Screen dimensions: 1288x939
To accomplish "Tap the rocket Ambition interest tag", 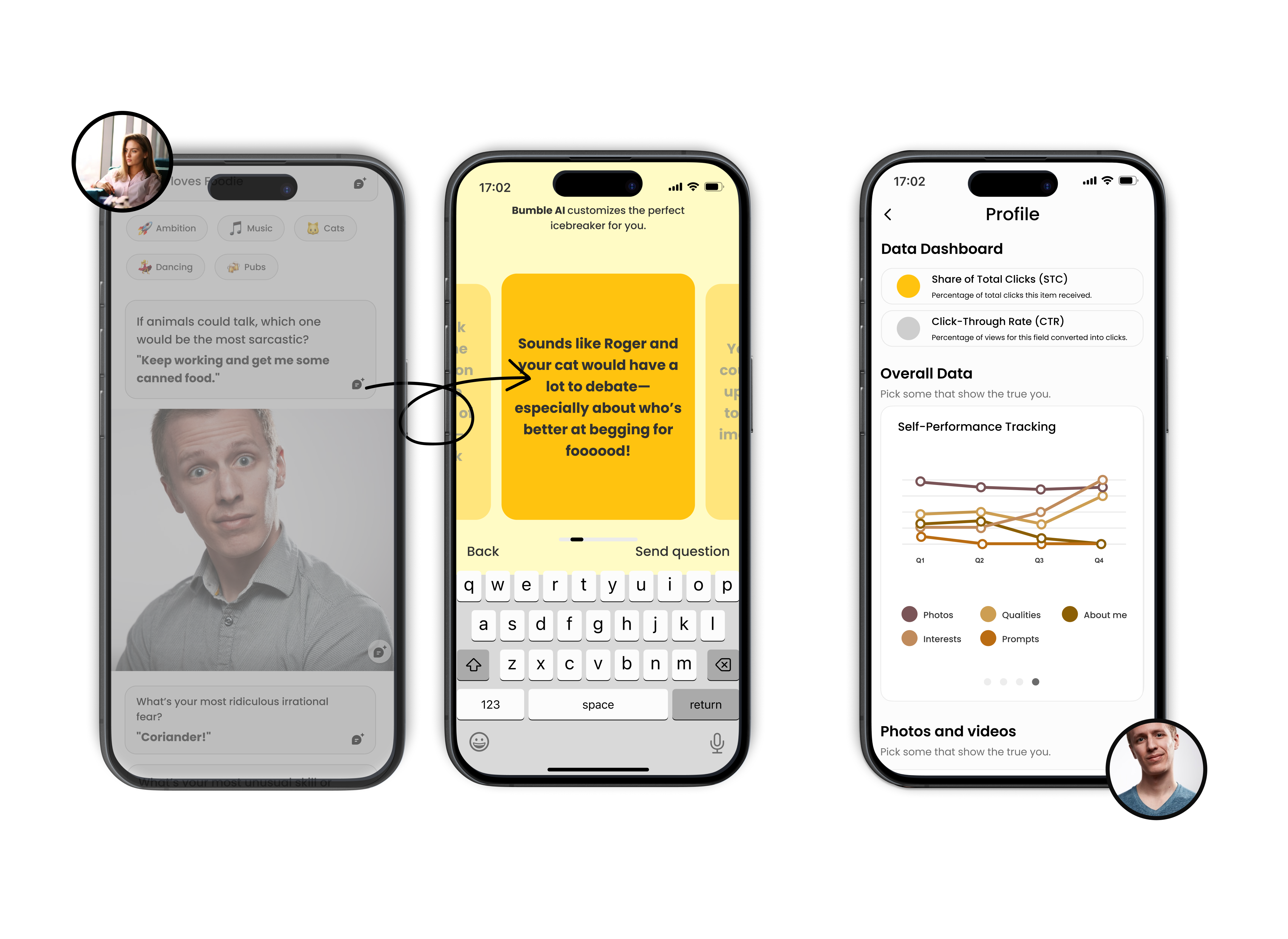I will 166,228.
